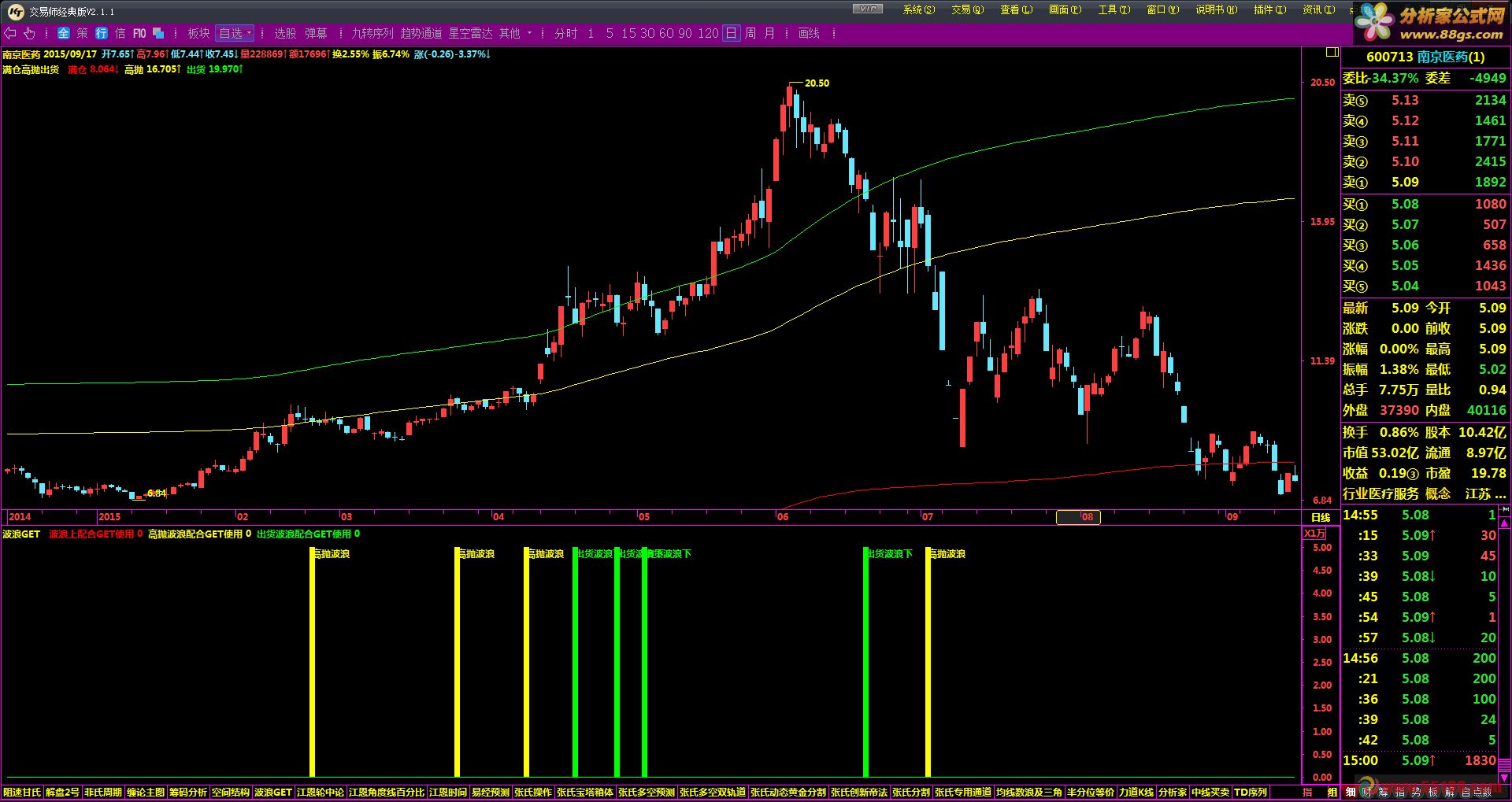This screenshot has height=802, width=1512.
Task: Open the 说明书(H) menu
Action: (x=1217, y=9)
